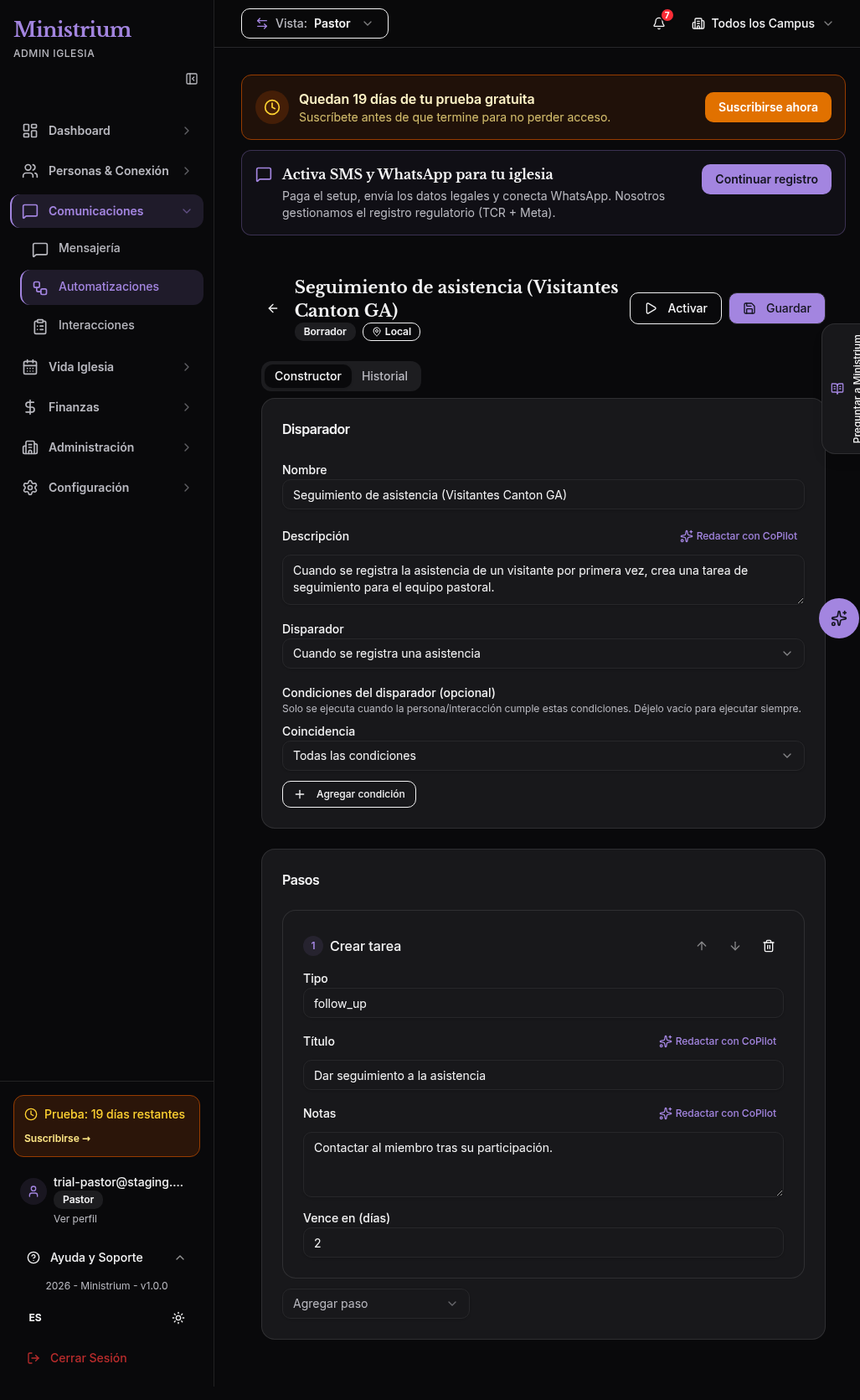Open the Disparador trigger dropdown

[543, 654]
